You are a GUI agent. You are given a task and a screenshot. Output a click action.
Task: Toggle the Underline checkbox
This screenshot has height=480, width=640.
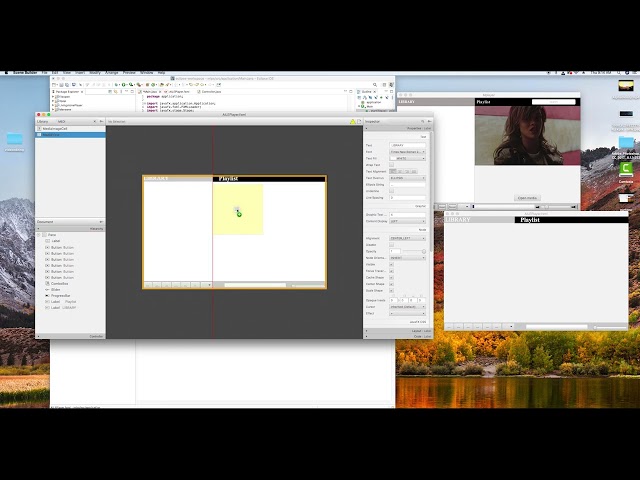pos(391,191)
